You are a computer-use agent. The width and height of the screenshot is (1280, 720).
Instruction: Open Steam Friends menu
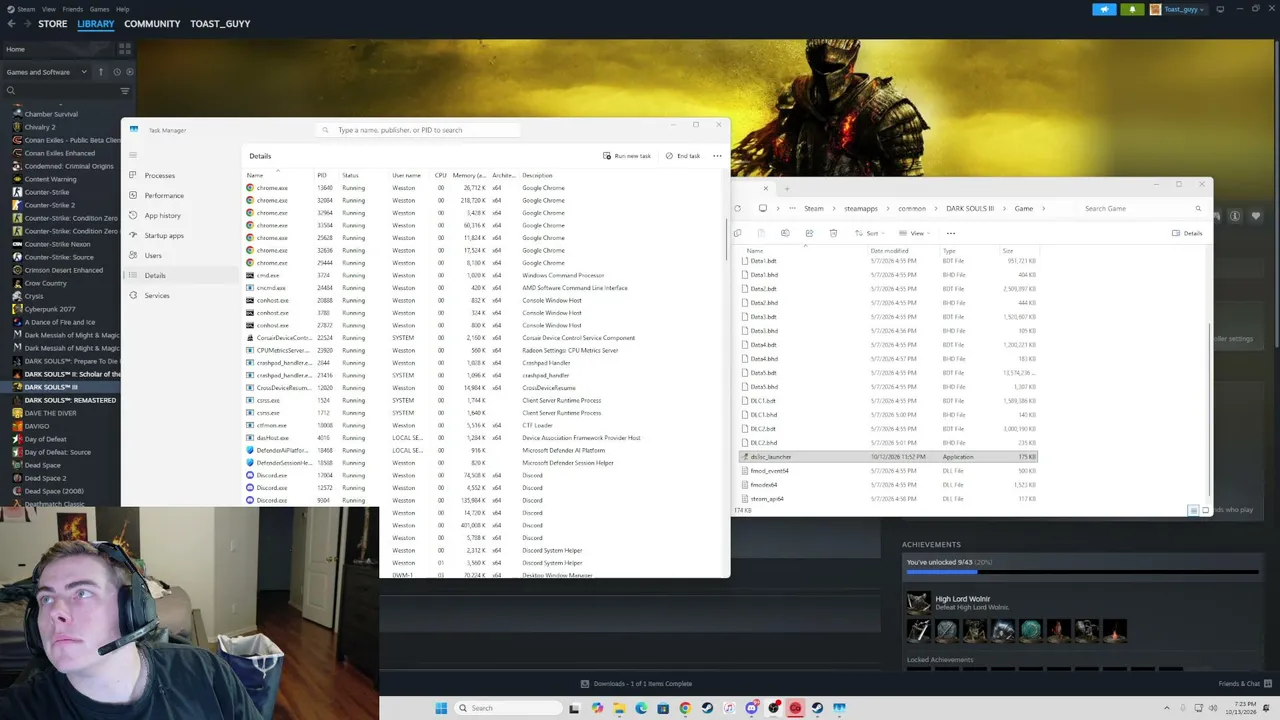click(x=72, y=9)
